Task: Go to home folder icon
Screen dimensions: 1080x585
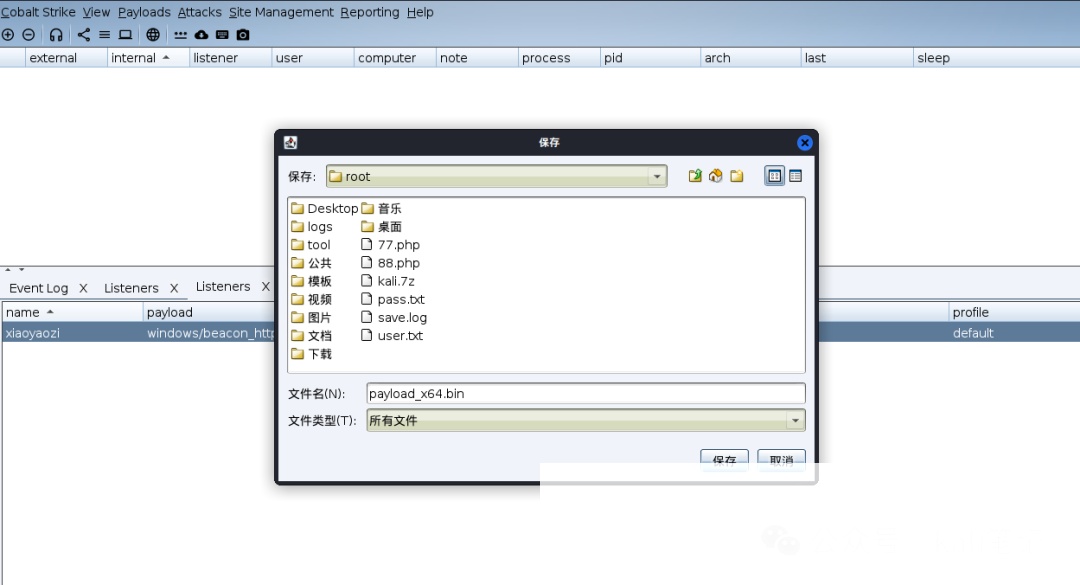Action: pos(716,176)
